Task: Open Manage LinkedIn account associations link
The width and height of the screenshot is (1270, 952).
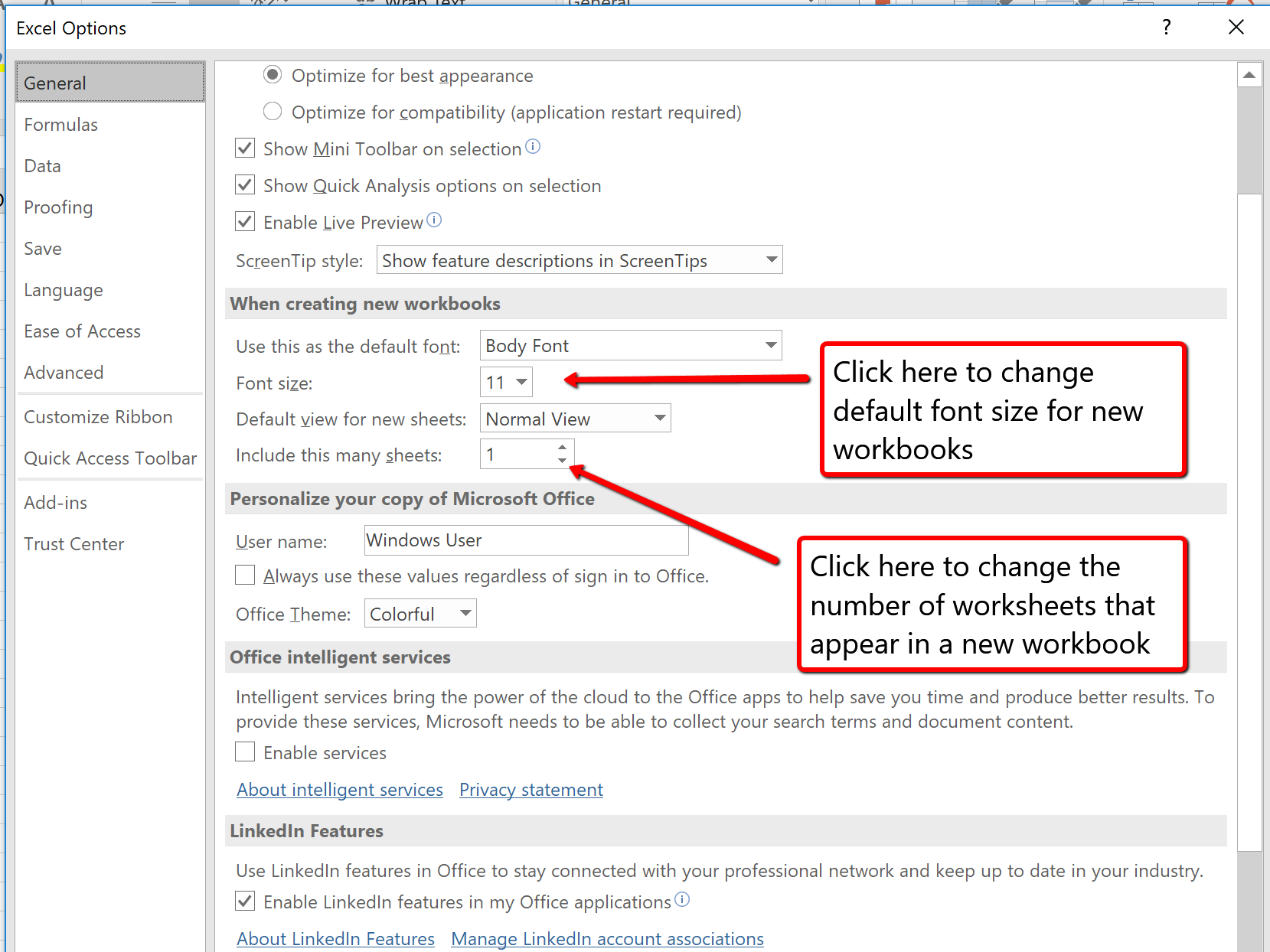Action: tap(607, 939)
